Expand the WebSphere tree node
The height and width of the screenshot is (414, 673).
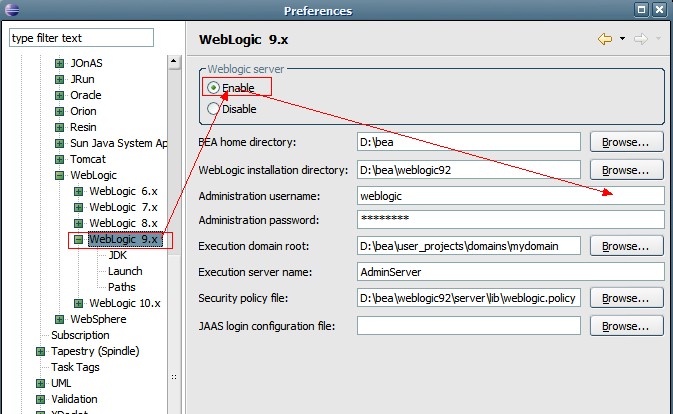tap(59, 319)
